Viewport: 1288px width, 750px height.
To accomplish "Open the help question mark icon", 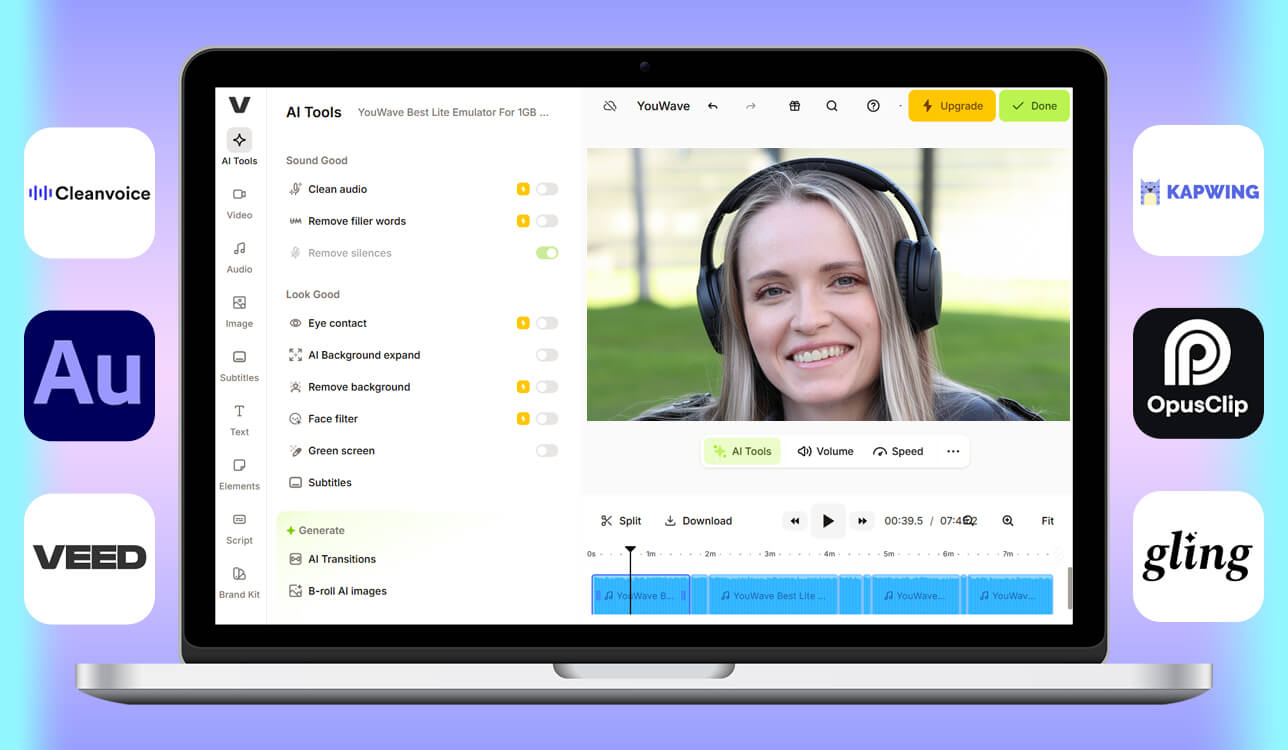I will click(873, 106).
